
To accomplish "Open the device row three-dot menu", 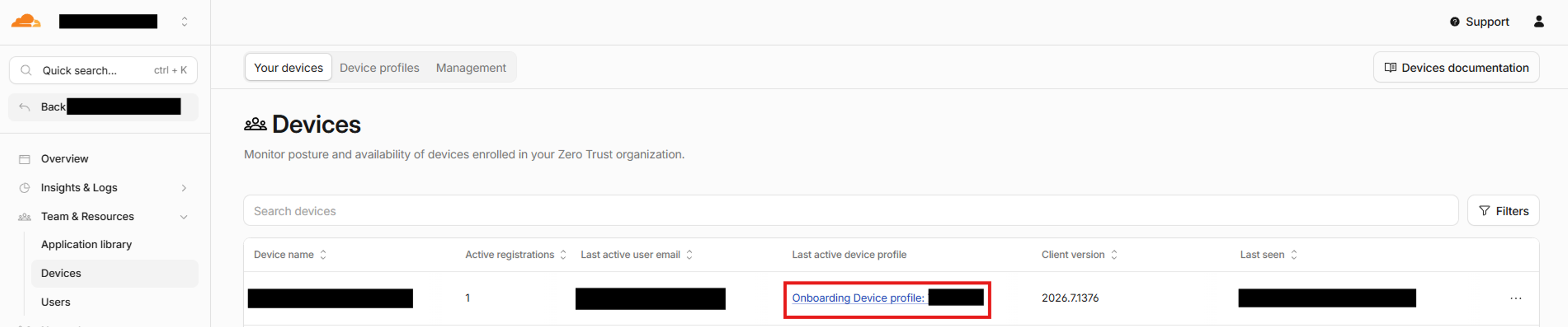I will coord(1515,298).
